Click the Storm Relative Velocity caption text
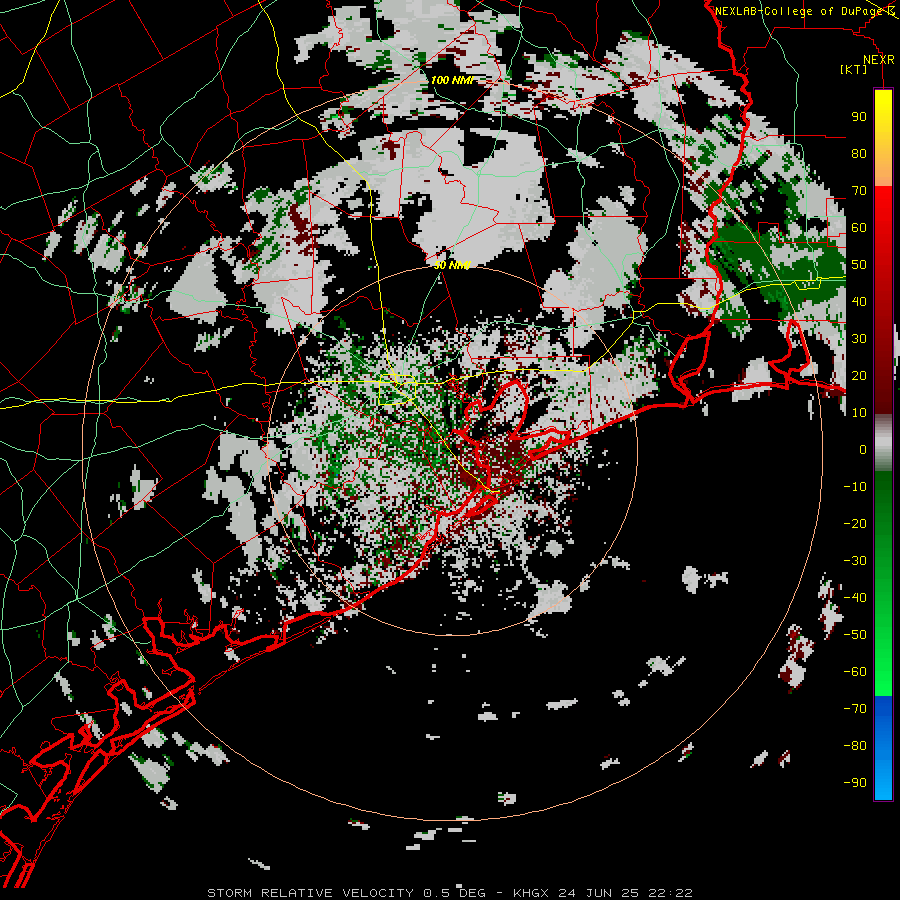The width and height of the screenshot is (900, 900). coord(449,893)
